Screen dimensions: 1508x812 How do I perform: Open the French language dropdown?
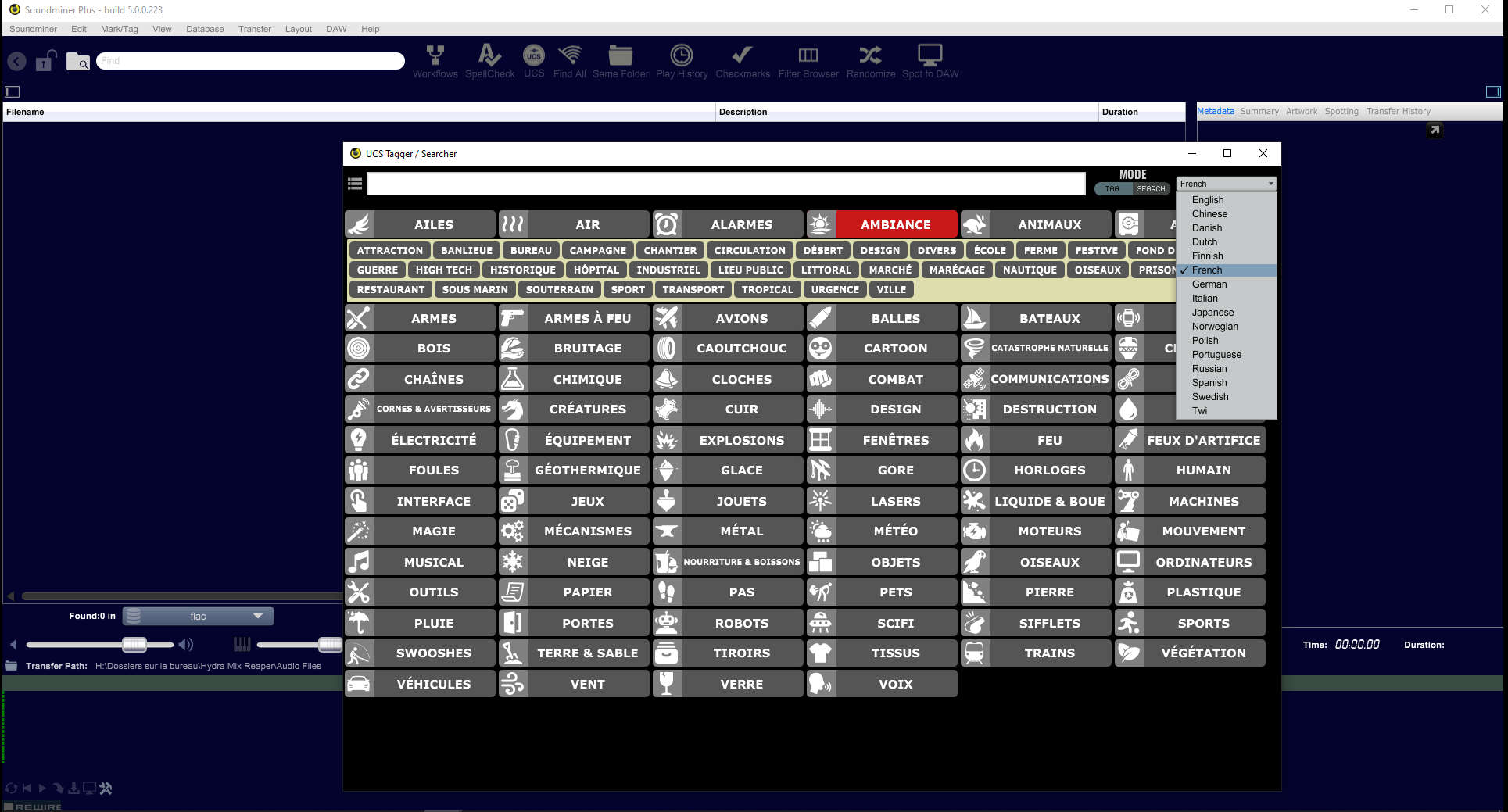click(1227, 184)
